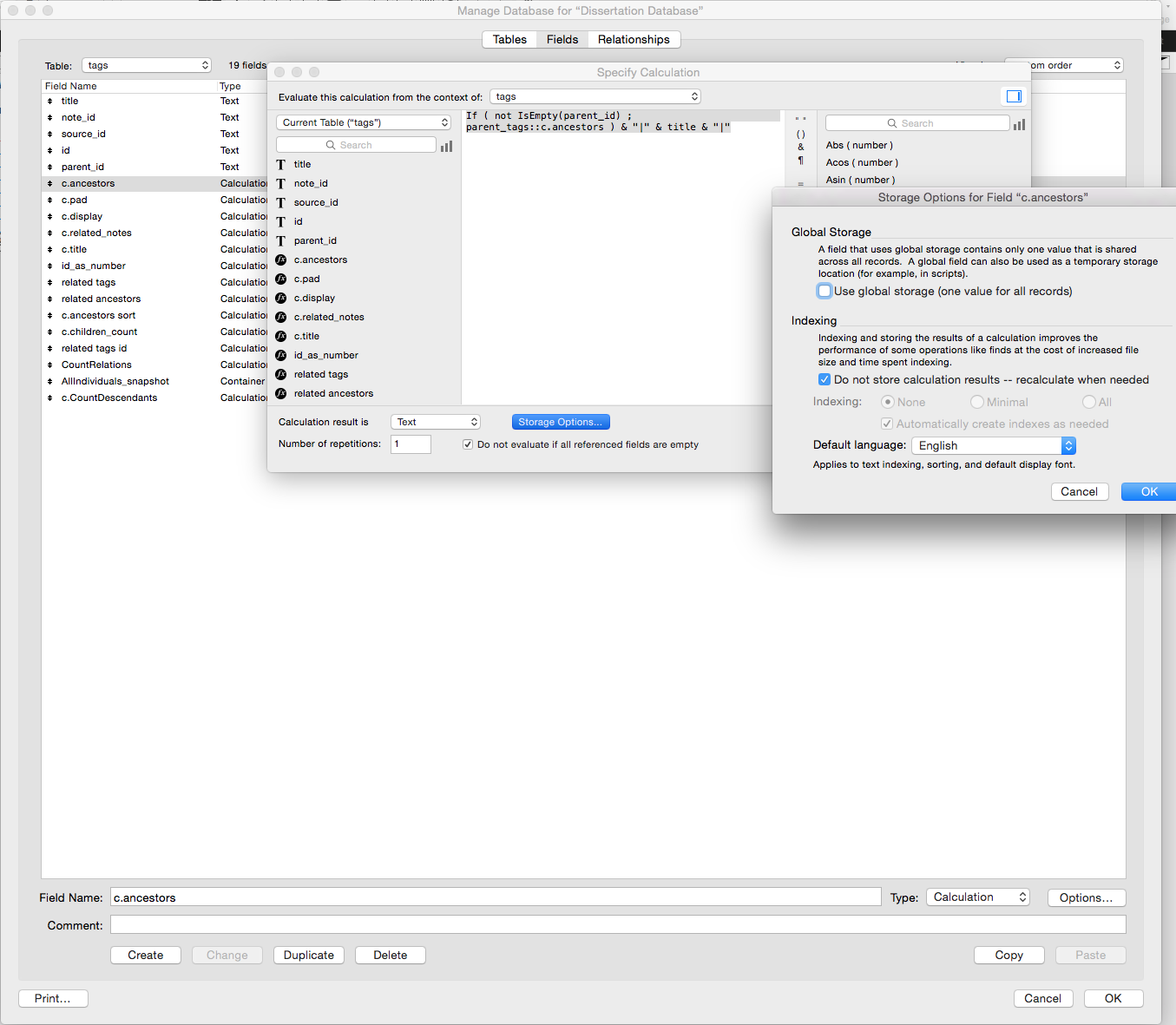
Task: Open the Default language dropdown
Action: click(994, 445)
